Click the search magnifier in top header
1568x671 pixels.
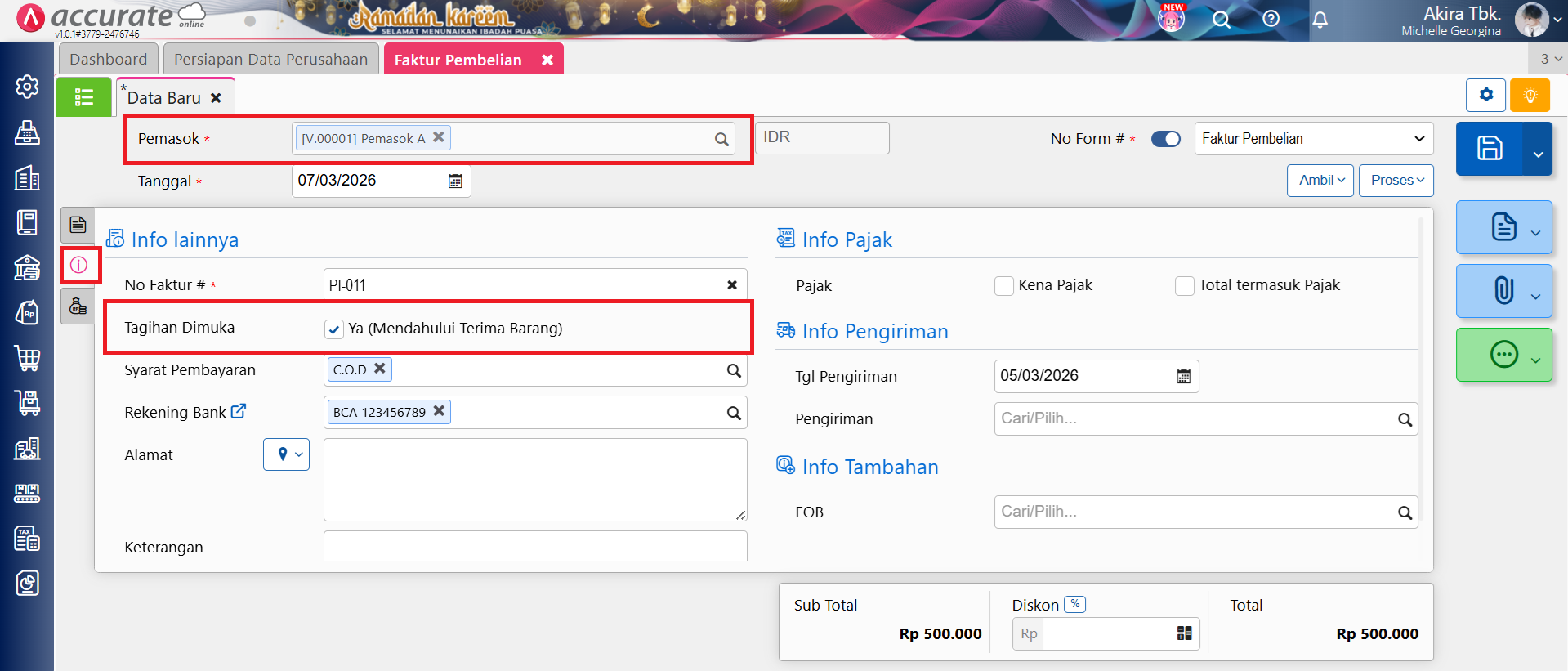pyautogui.click(x=1221, y=20)
